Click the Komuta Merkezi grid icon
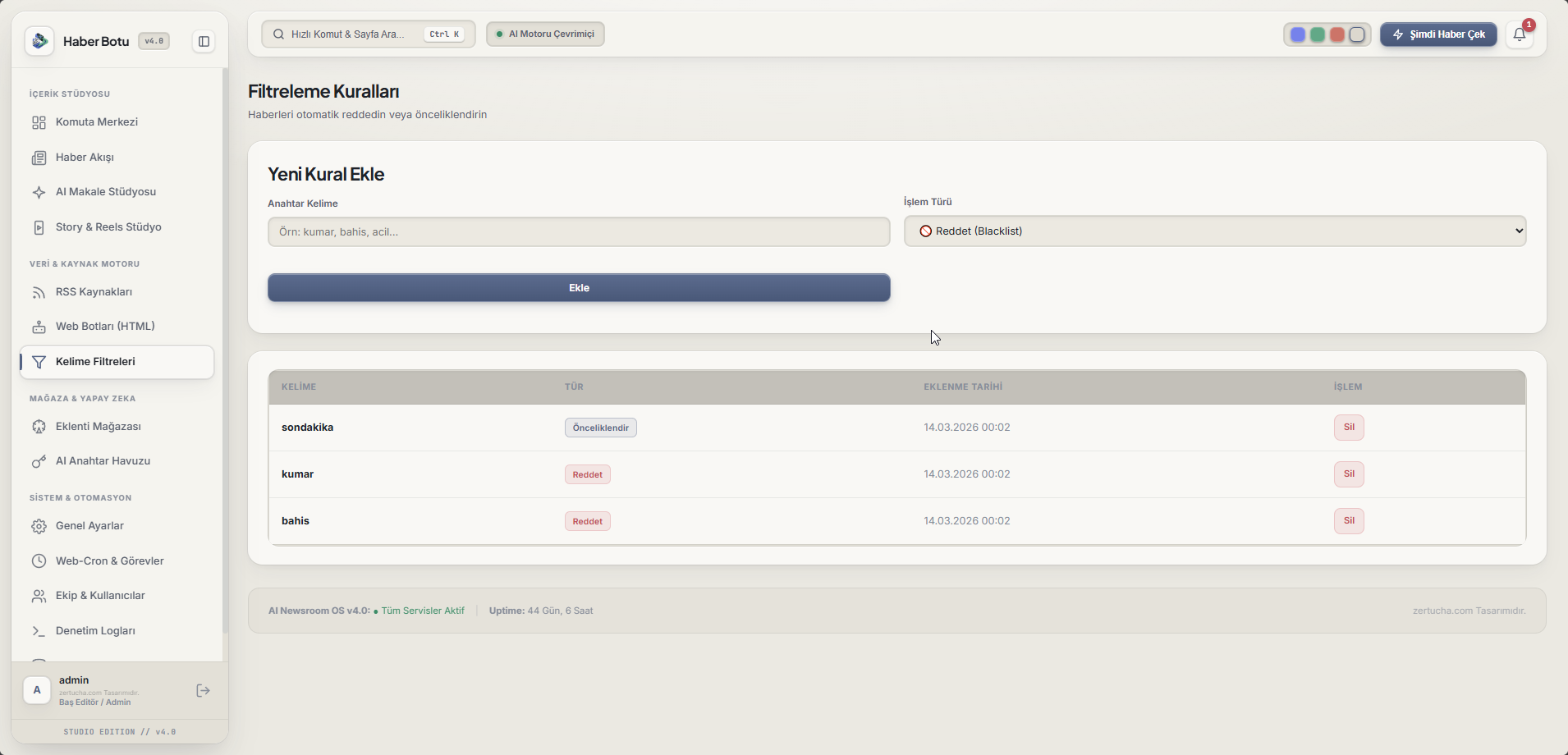This screenshot has height=755, width=1568. tap(39, 122)
